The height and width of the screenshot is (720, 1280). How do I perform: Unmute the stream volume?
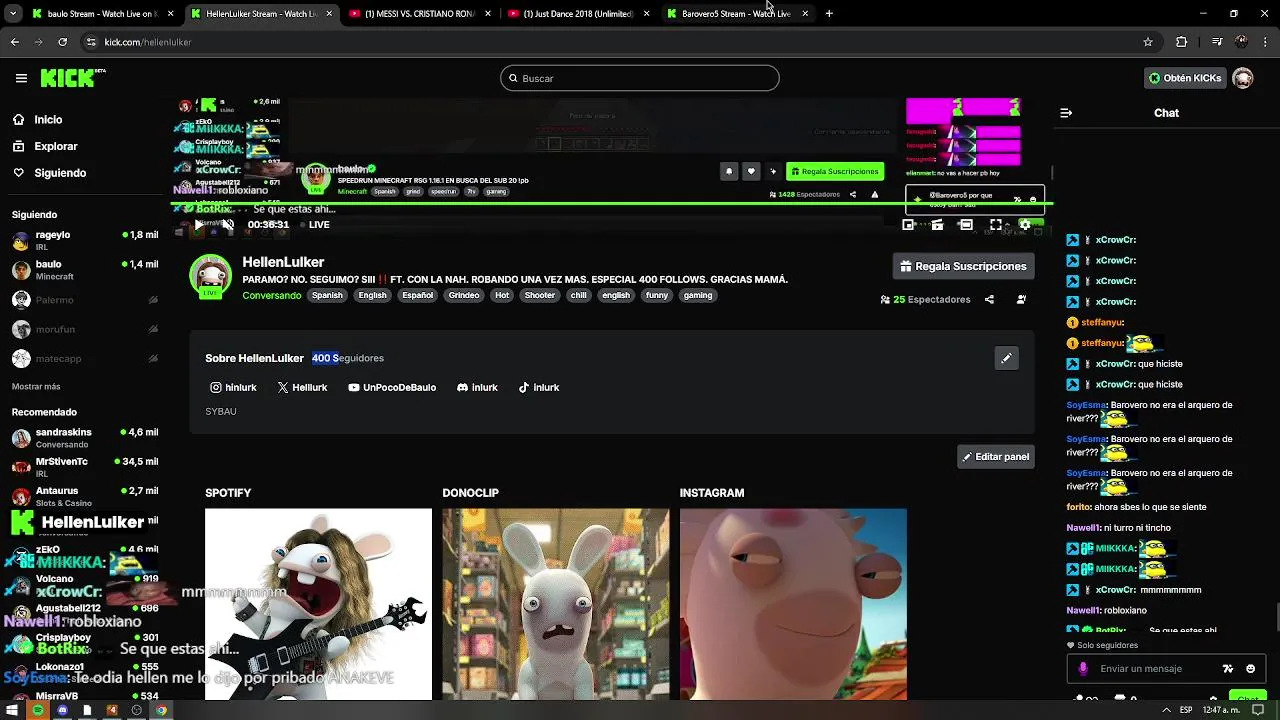tap(228, 225)
